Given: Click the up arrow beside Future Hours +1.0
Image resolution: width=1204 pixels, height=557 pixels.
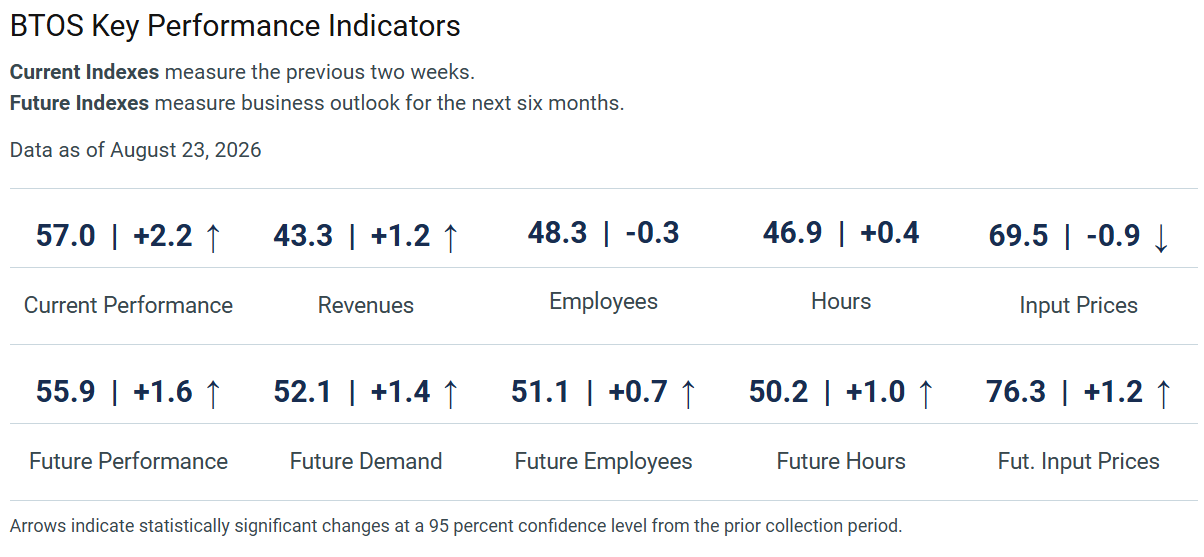Looking at the screenshot, I should (925, 393).
